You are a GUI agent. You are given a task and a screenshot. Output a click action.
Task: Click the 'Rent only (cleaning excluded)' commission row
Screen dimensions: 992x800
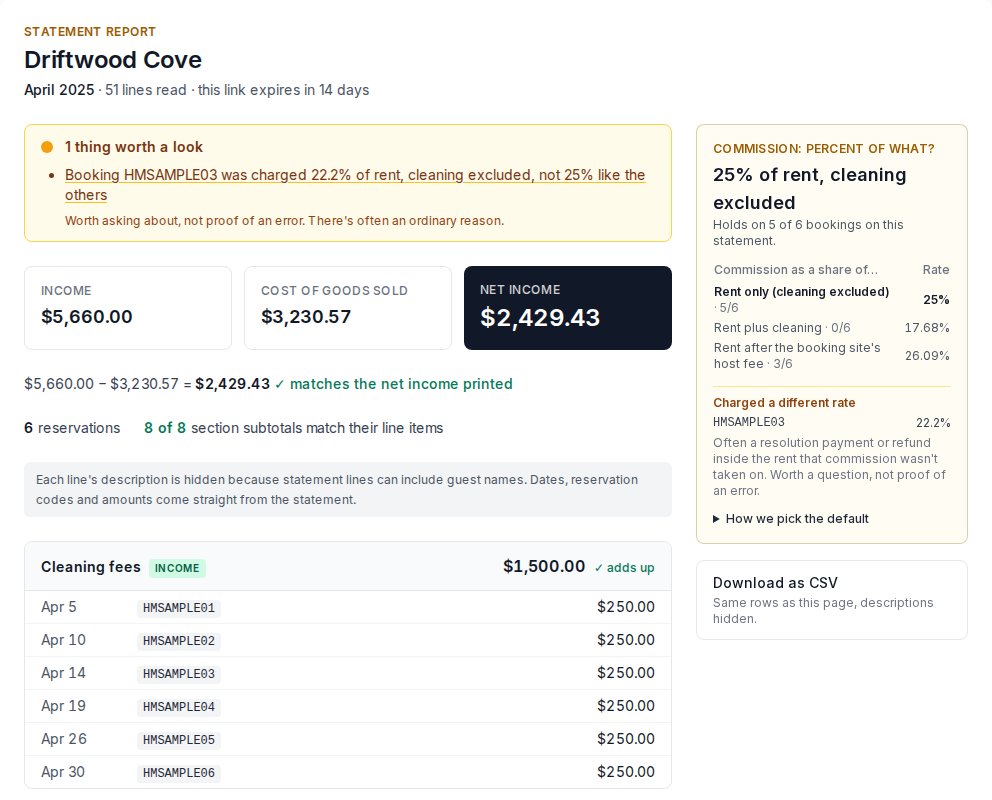point(831,299)
